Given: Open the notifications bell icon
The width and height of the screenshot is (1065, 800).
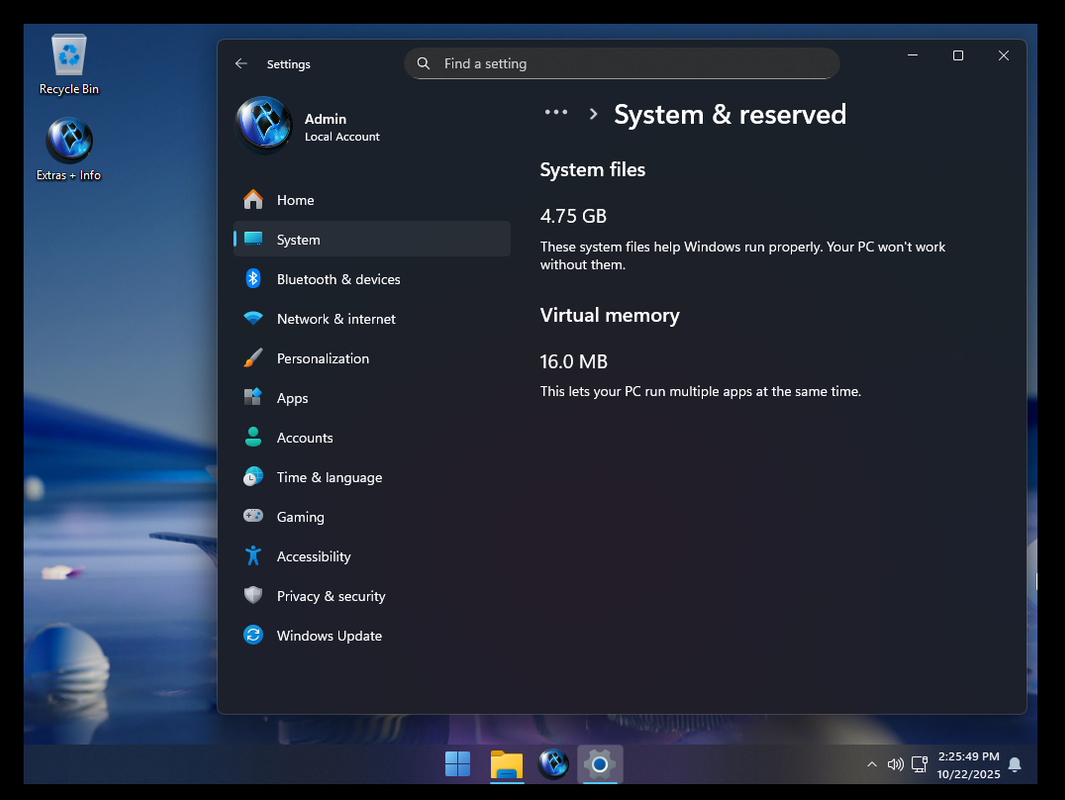Looking at the screenshot, I should [1015, 765].
